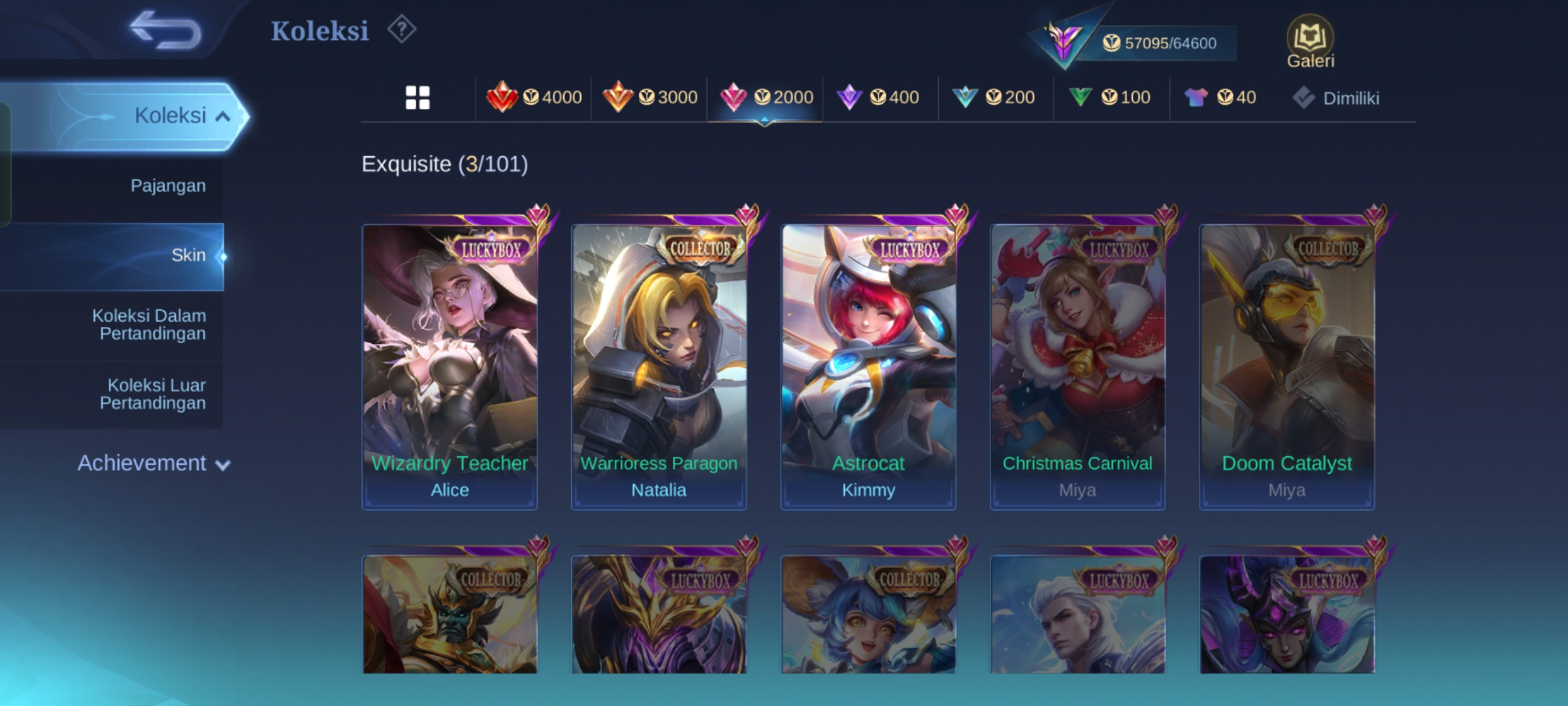
Task: Open the Koleksi help question mark icon
Action: coord(401,29)
